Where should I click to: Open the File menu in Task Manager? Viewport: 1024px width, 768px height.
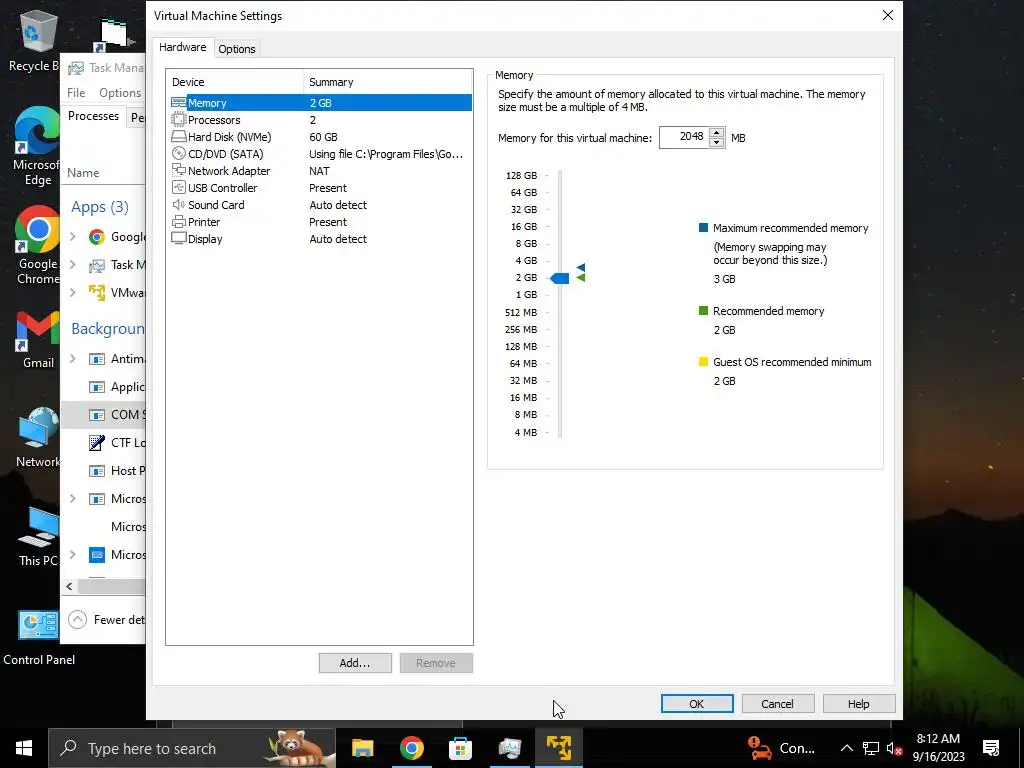[76, 93]
